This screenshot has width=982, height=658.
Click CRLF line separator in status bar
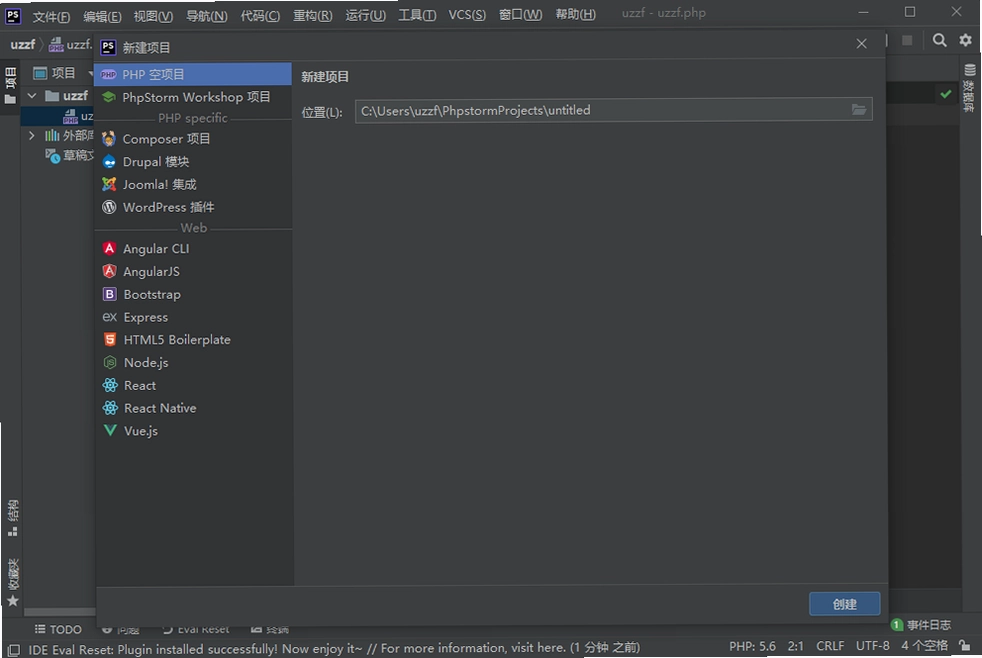click(830, 645)
